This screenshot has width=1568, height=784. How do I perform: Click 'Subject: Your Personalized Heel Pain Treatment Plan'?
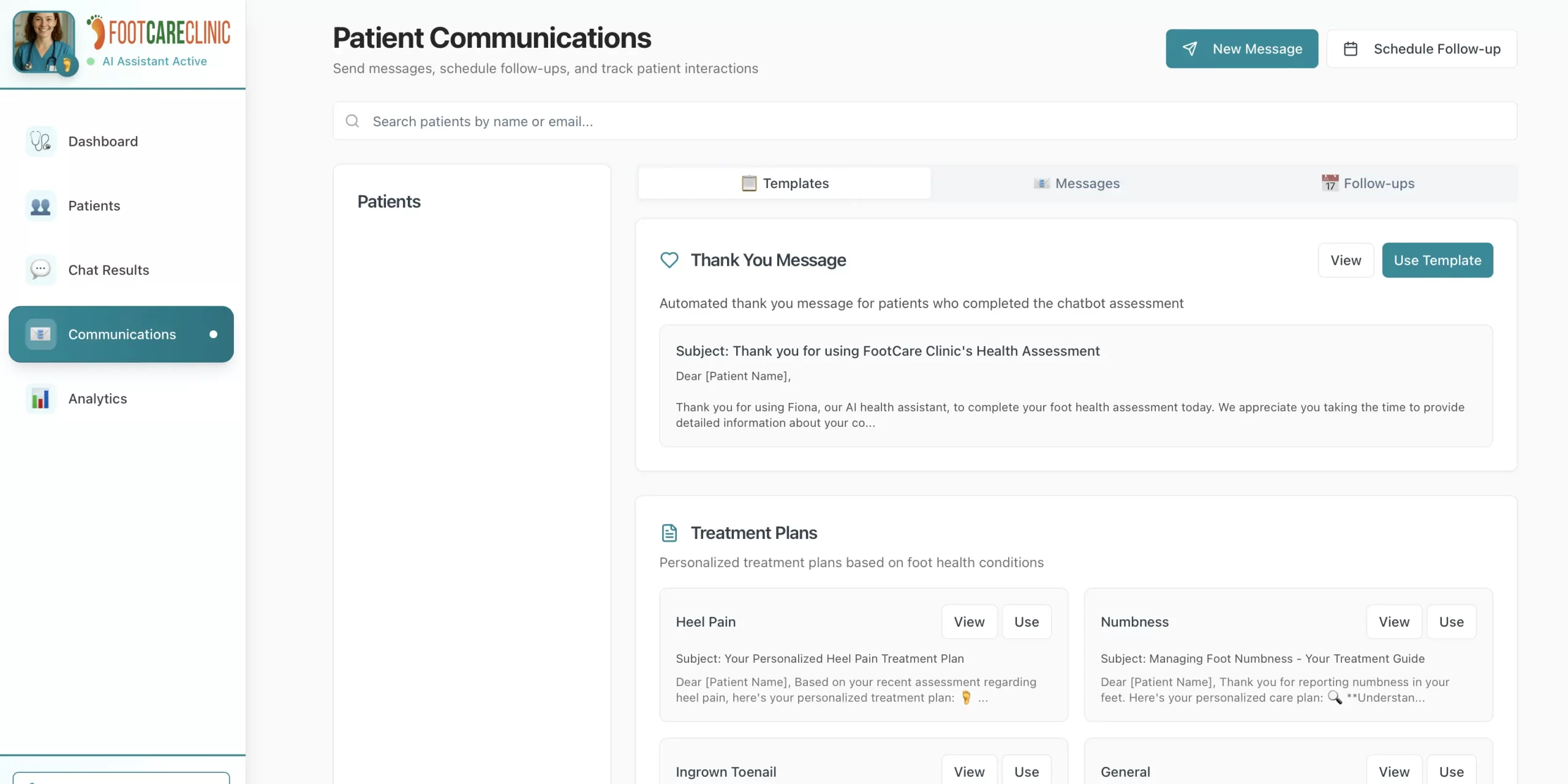[820, 658]
